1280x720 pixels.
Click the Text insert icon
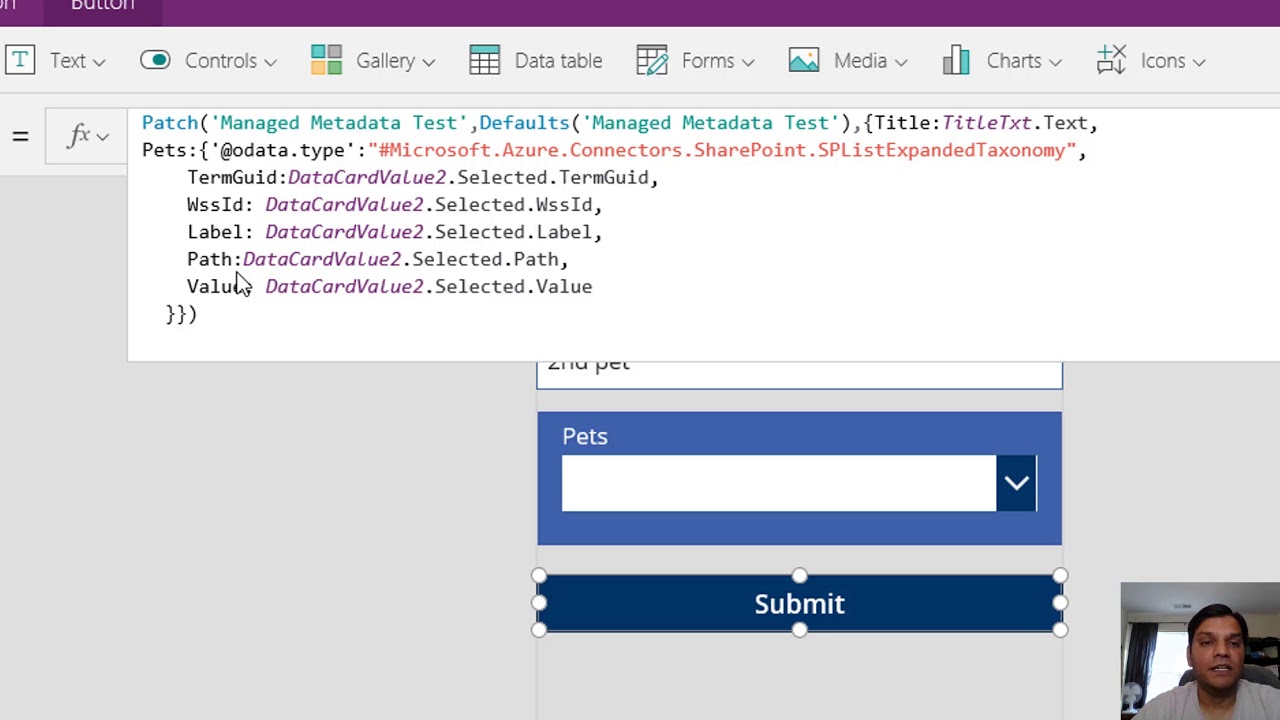click(19, 61)
